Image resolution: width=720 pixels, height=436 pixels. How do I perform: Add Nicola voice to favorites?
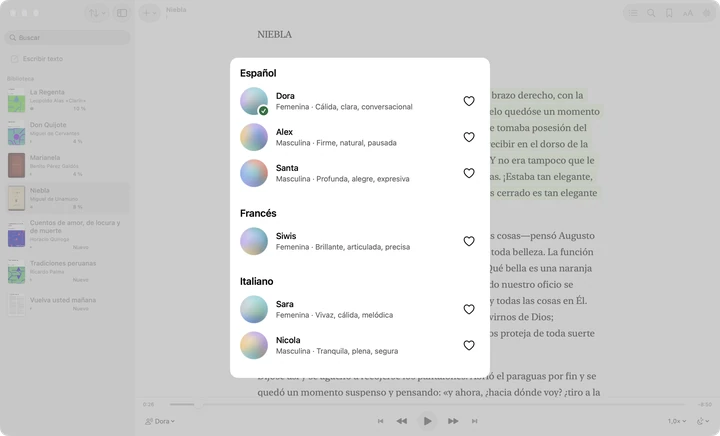(x=468, y=345)
